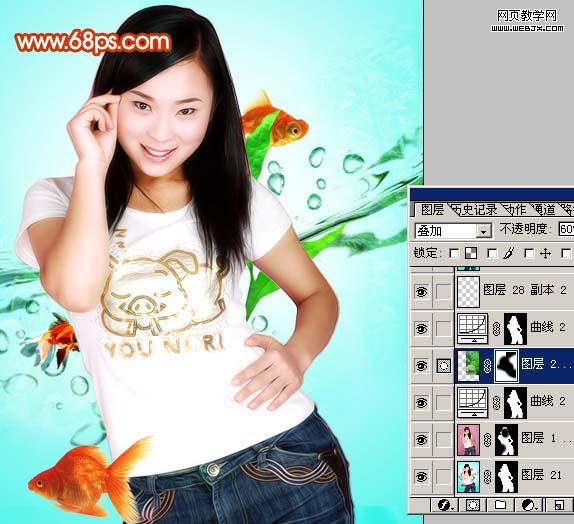574x524 pixels.
Task: Hide the 曲线 2 layer below 图层 28 副本 2
Action: coord(421,328)
